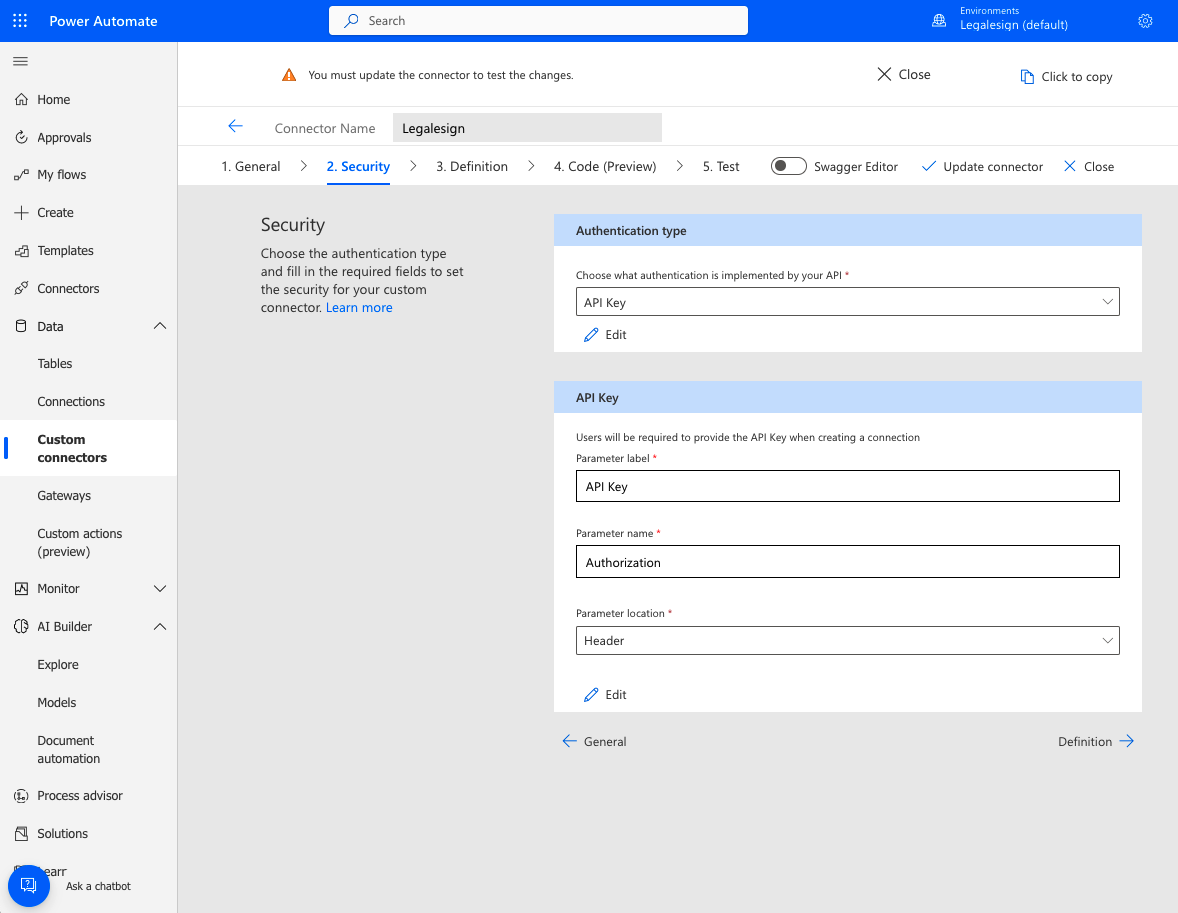Viewport: 1178px width, 913px height.
Task: Navigate back to General at bottom
Action: click(594, 742)
